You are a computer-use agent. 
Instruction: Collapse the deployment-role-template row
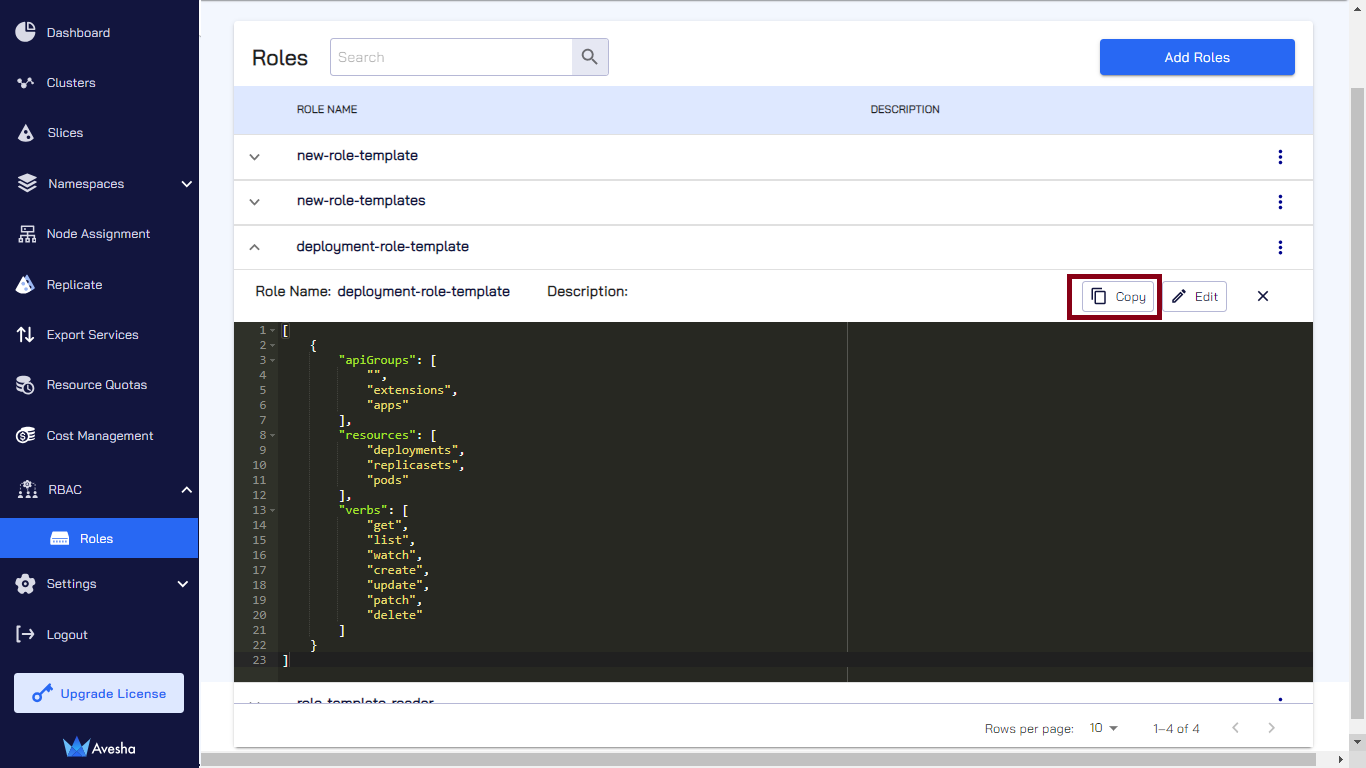click(254, 247)
